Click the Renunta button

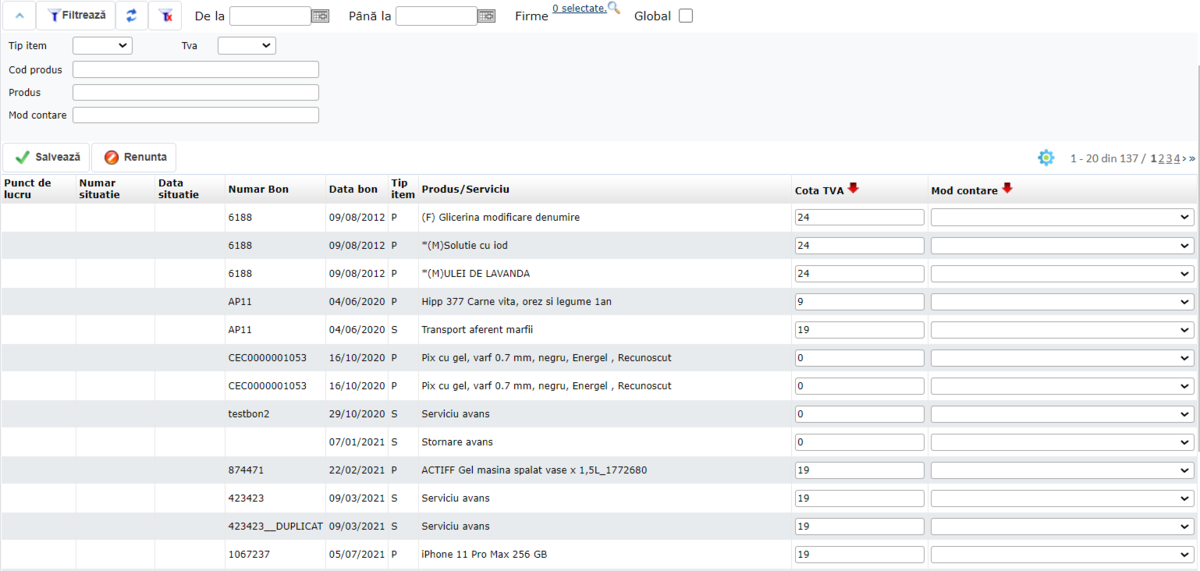134,157
